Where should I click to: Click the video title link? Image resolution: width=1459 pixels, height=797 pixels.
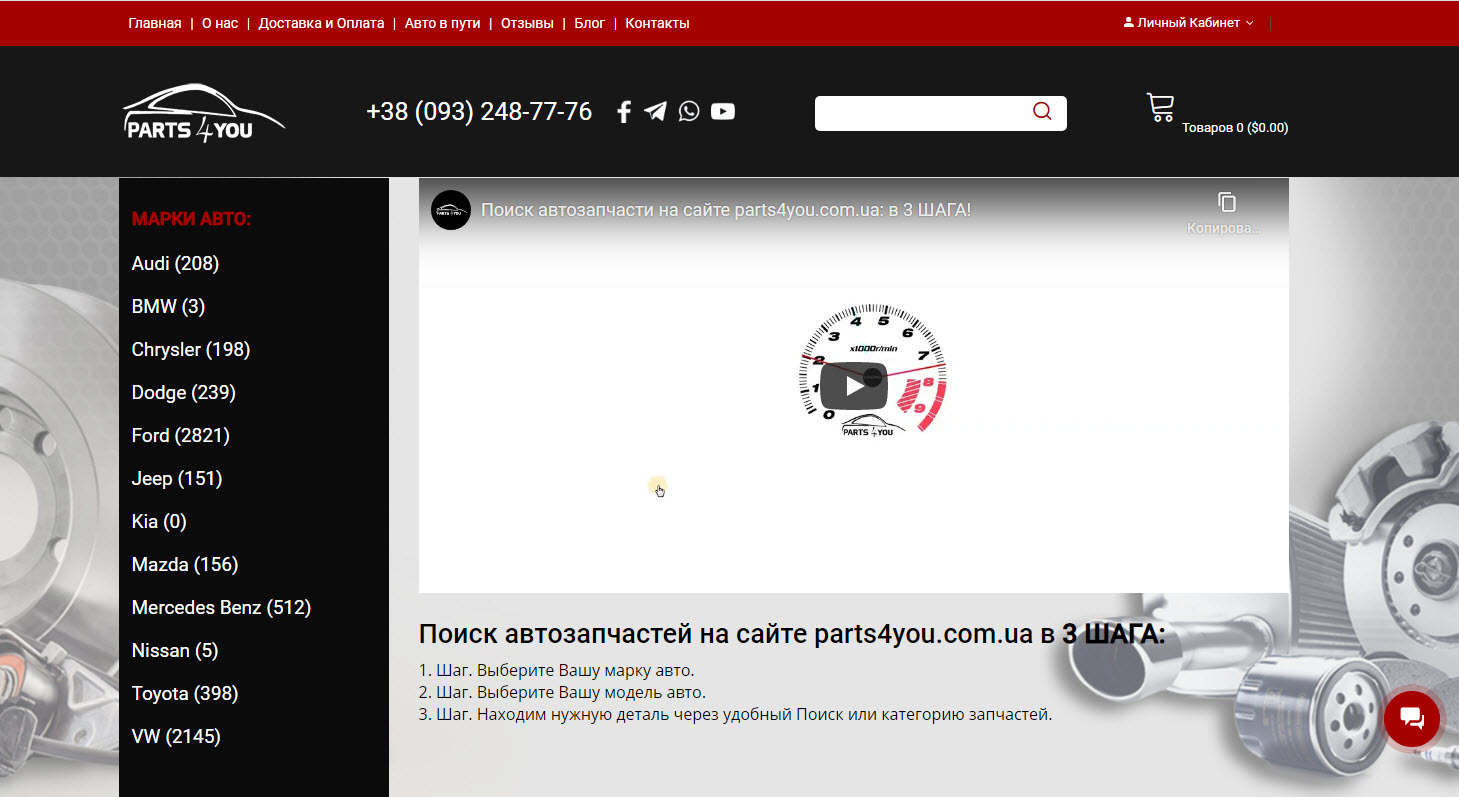(x=726, y=210)
